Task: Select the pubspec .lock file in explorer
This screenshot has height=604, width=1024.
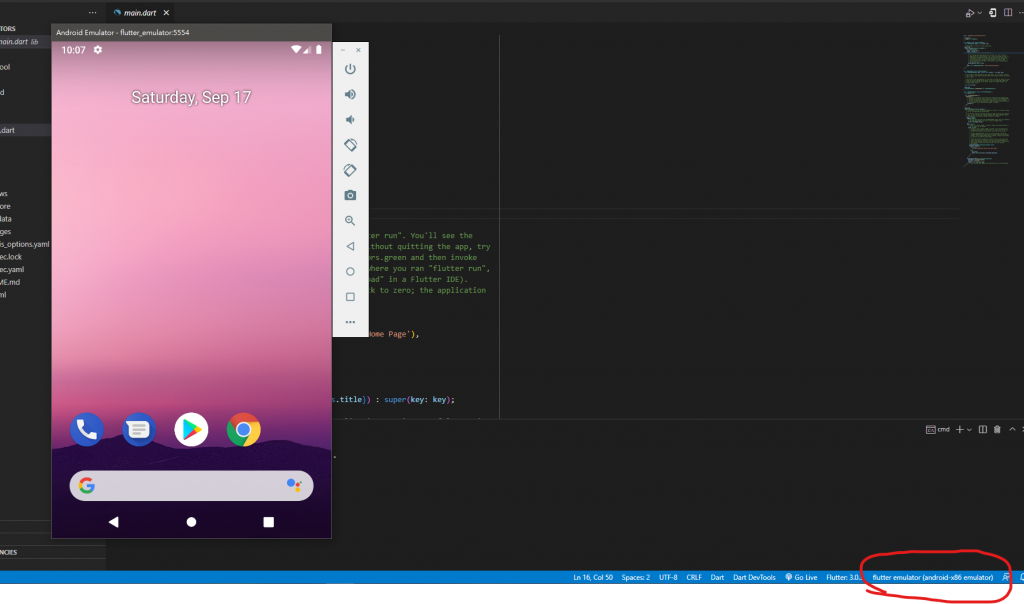Action: click(x=11, y=257)
